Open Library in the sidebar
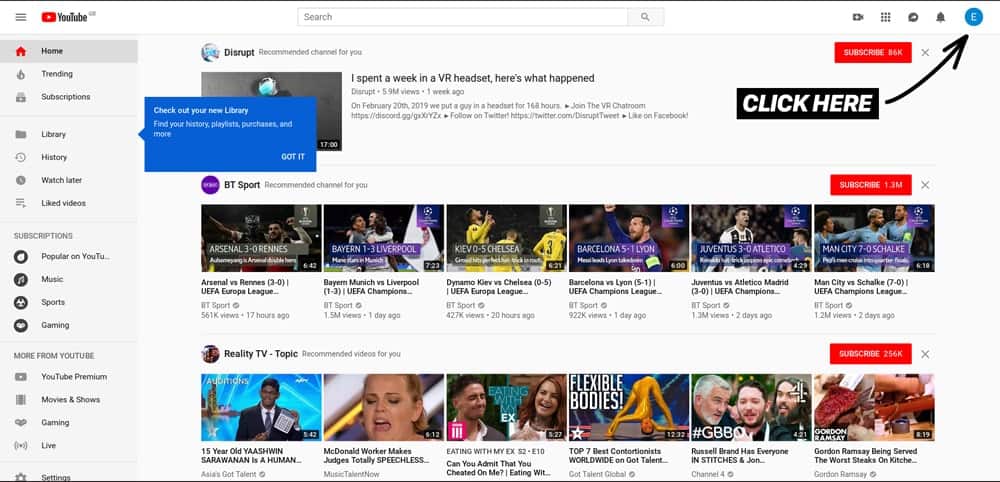 [69, 135]
